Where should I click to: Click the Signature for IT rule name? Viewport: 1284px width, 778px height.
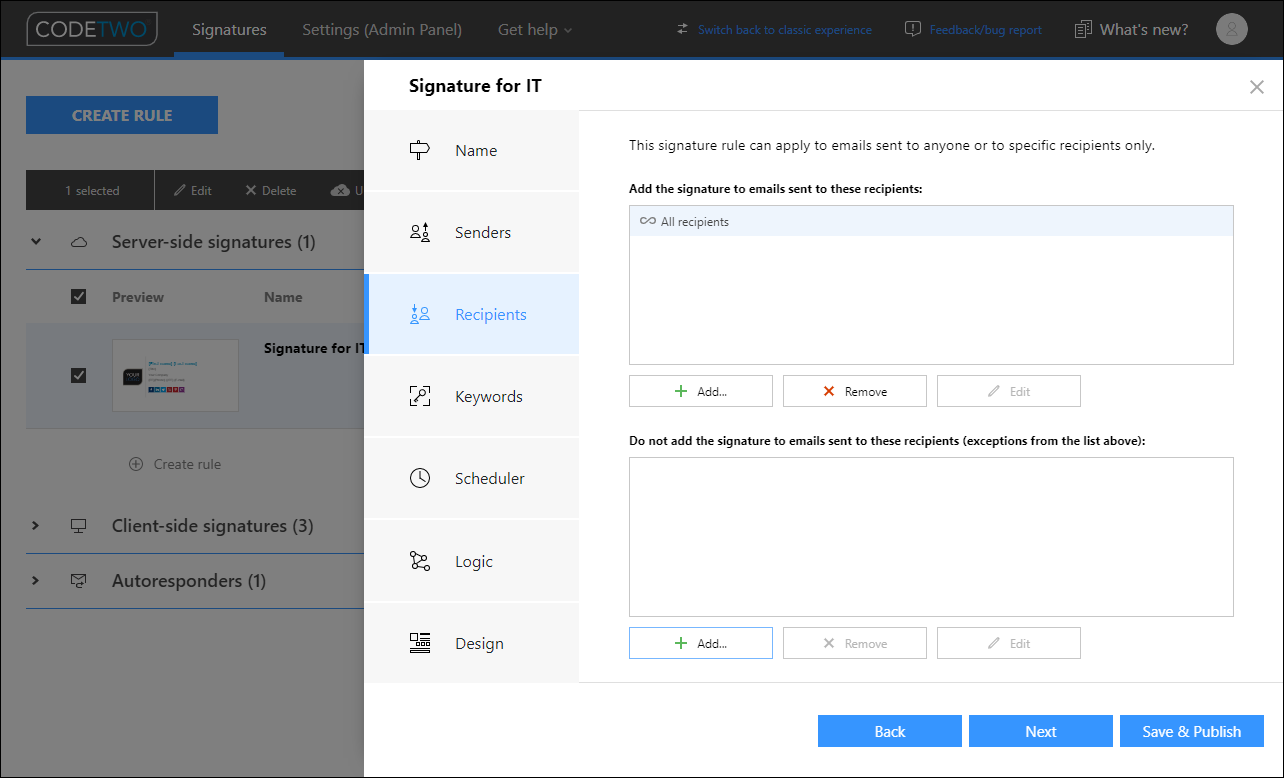pyautogui.click(x=314, y=348)
